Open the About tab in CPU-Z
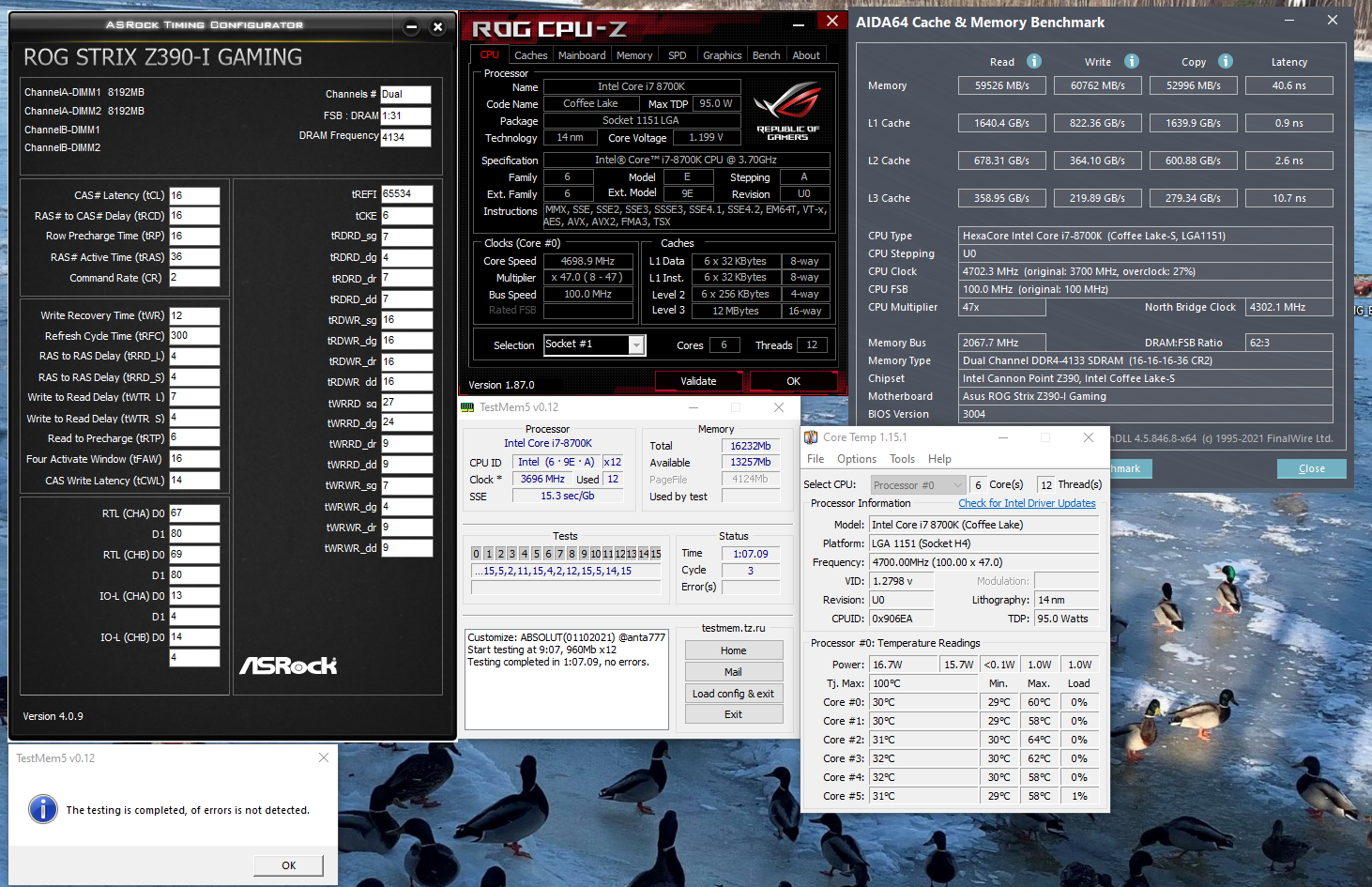The image size is (1372, 887). coord(806,55)
